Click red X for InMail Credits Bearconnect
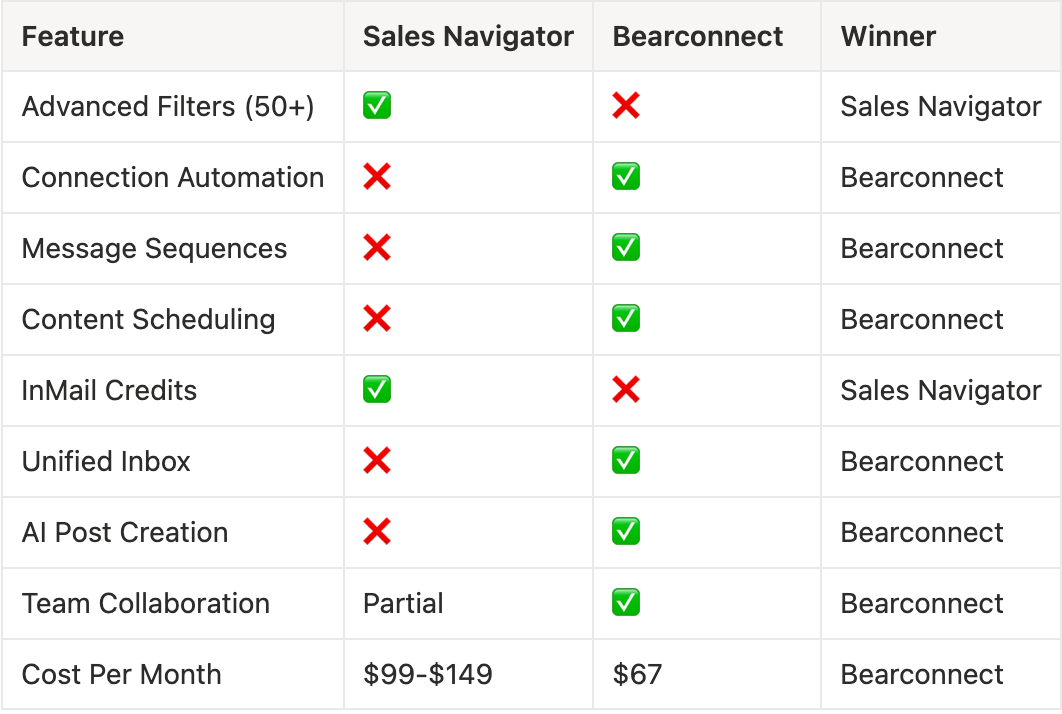The height and width of the screenshot is (714, 1062). (x=626, y=390)
